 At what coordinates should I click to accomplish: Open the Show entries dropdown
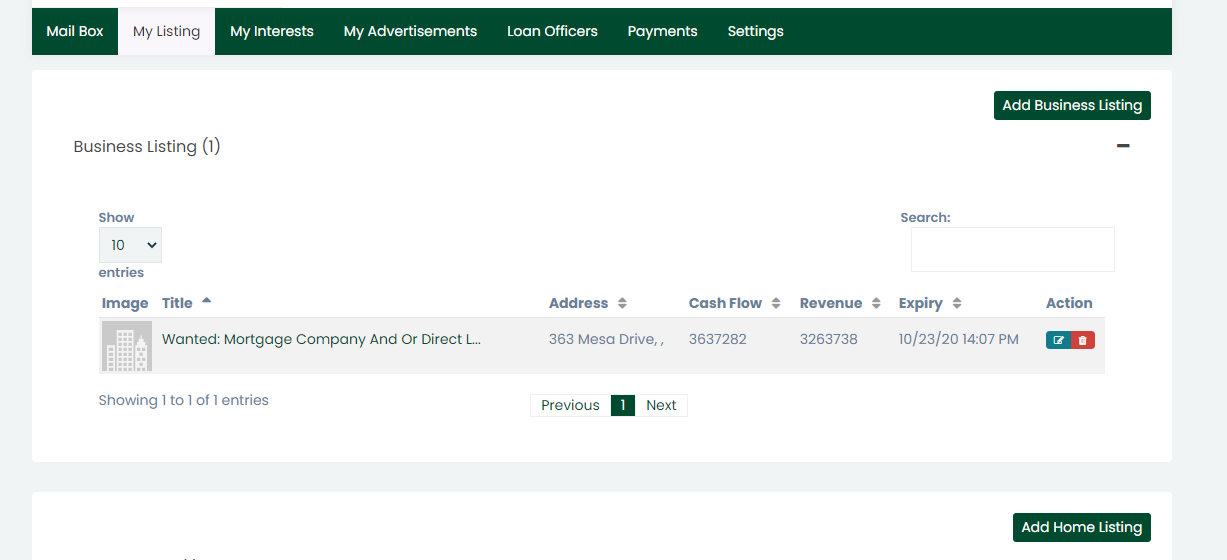130,245
